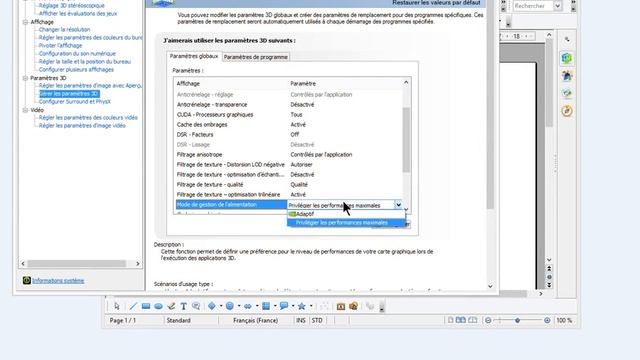
Task: Click Restaurer les valeurs par défaut
Action: point(436,3)
